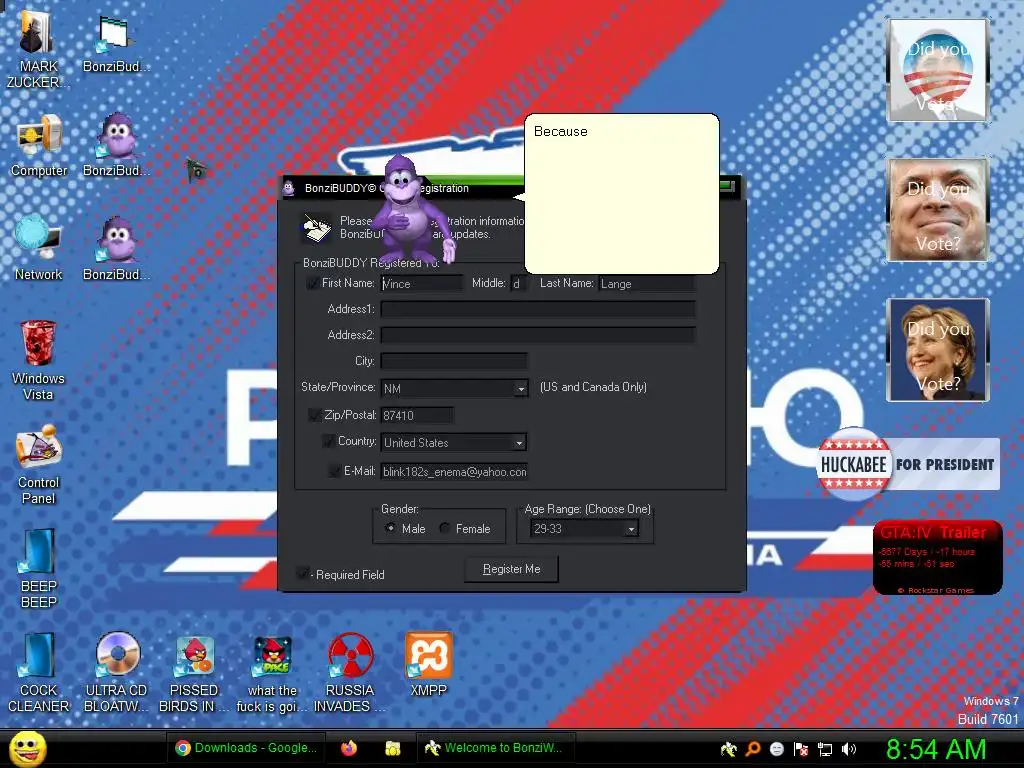This screenshot has height=768, width=1024.
Task: Click the Register Me button
Action: (511, 569)
